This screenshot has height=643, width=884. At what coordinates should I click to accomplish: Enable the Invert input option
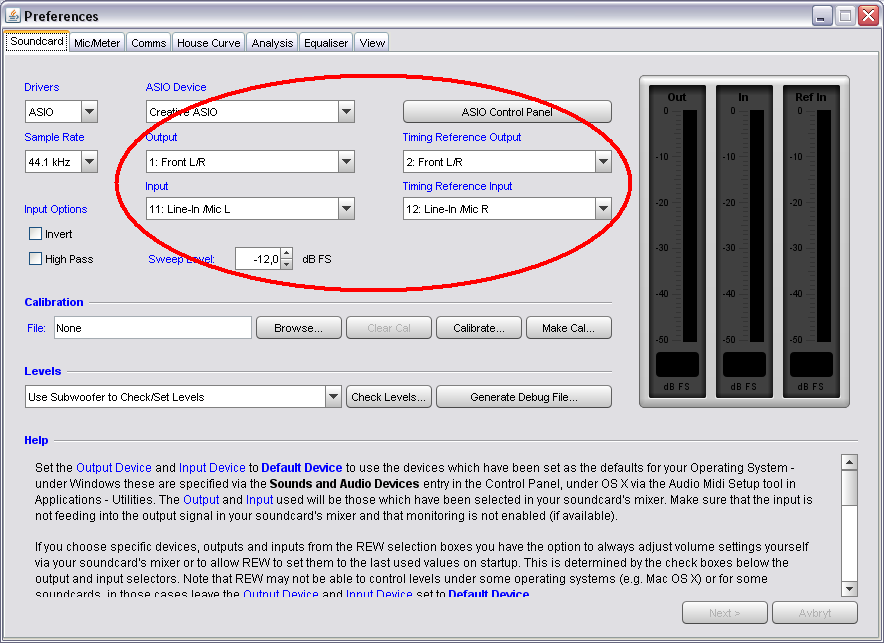(36, 234)
